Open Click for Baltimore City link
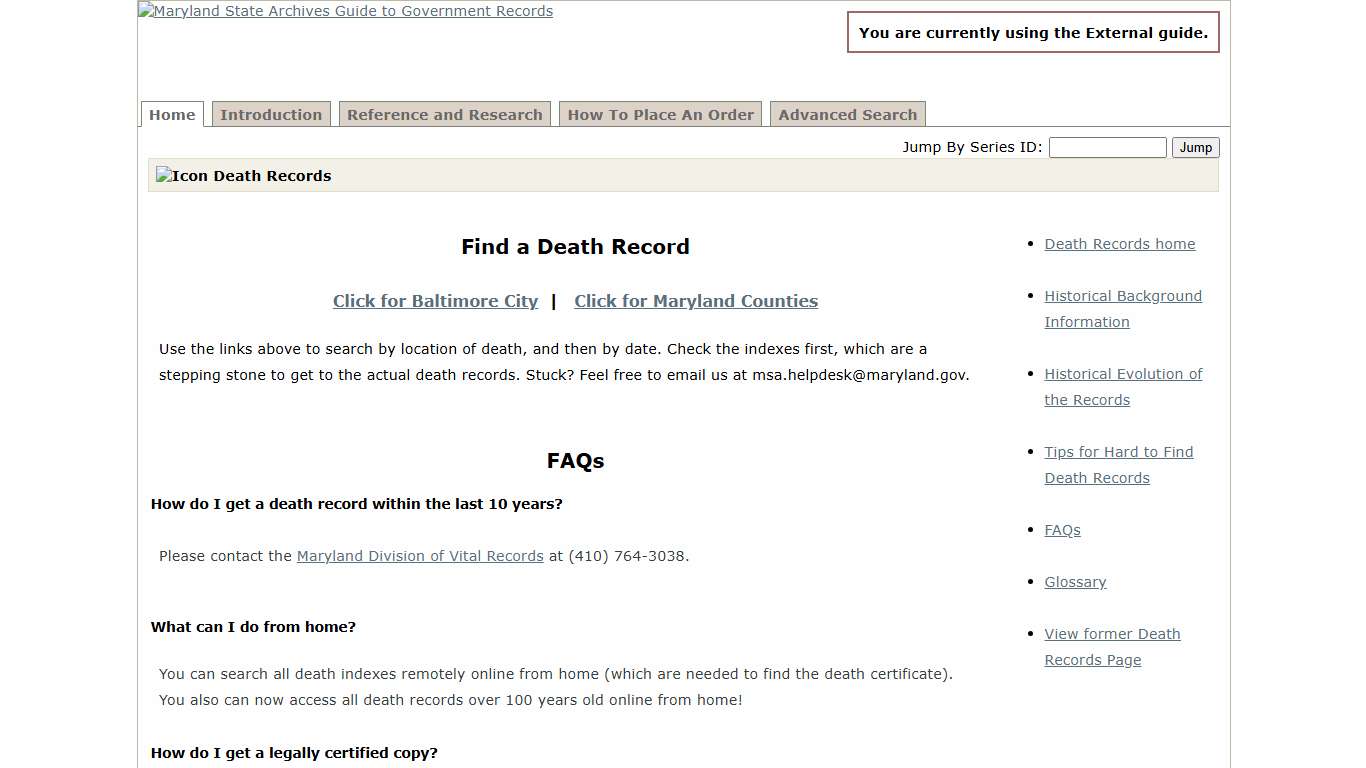1366x768 pixels. [x=435, y=301]
